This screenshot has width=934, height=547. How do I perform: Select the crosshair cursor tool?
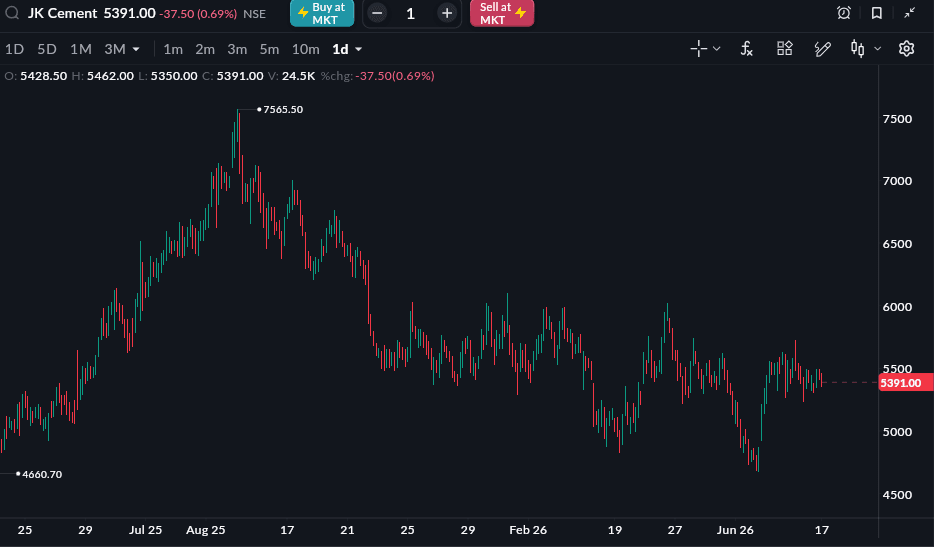click(x=699, y=49)
